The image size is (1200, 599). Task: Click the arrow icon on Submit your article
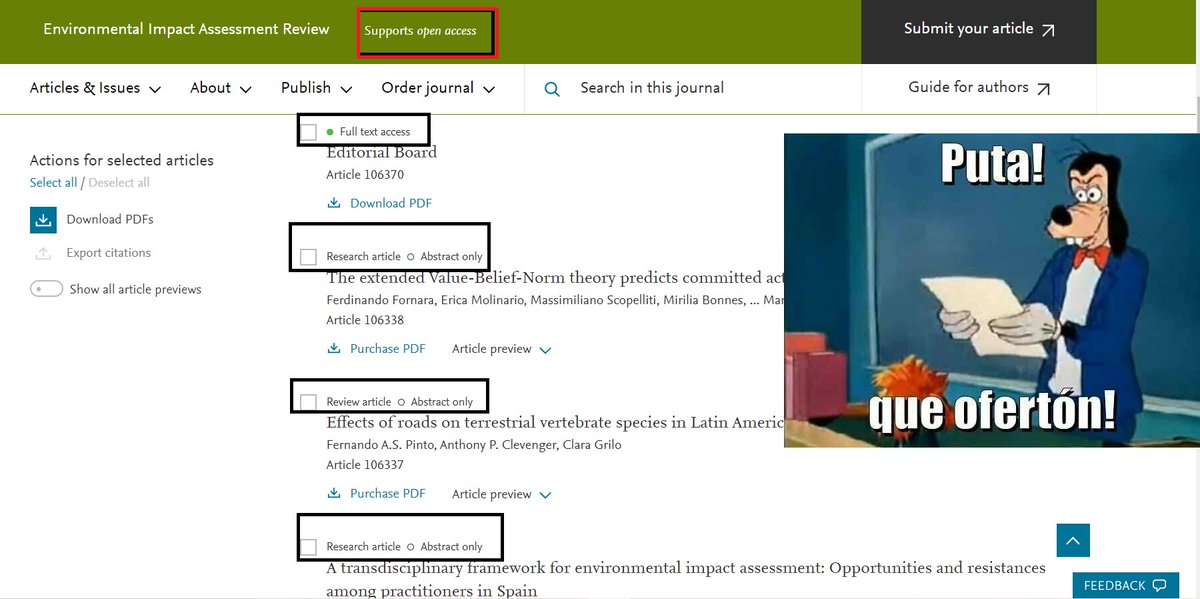pyautogui.click(x=1046, y=29)
